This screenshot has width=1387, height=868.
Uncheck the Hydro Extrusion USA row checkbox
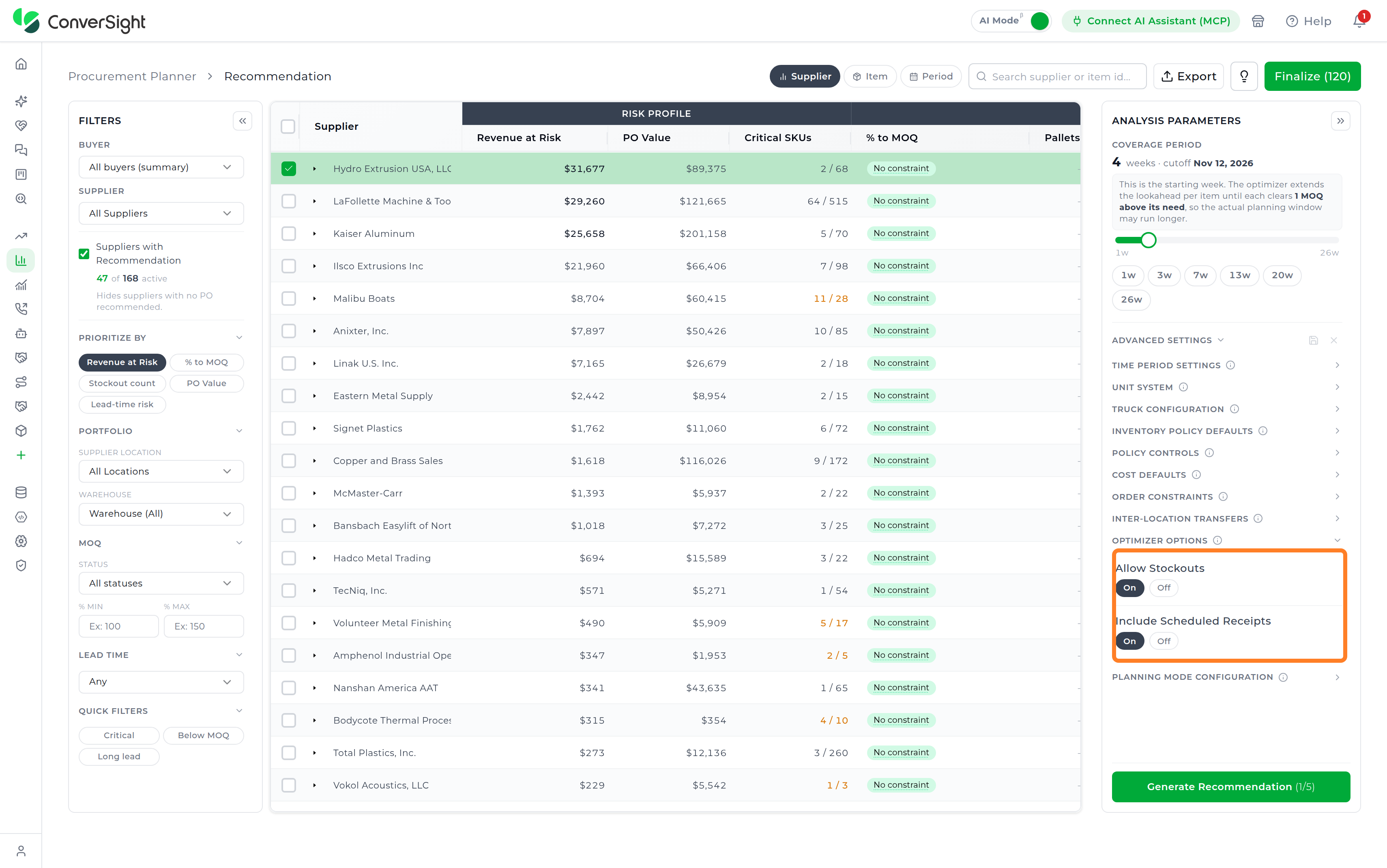(289, 169)
